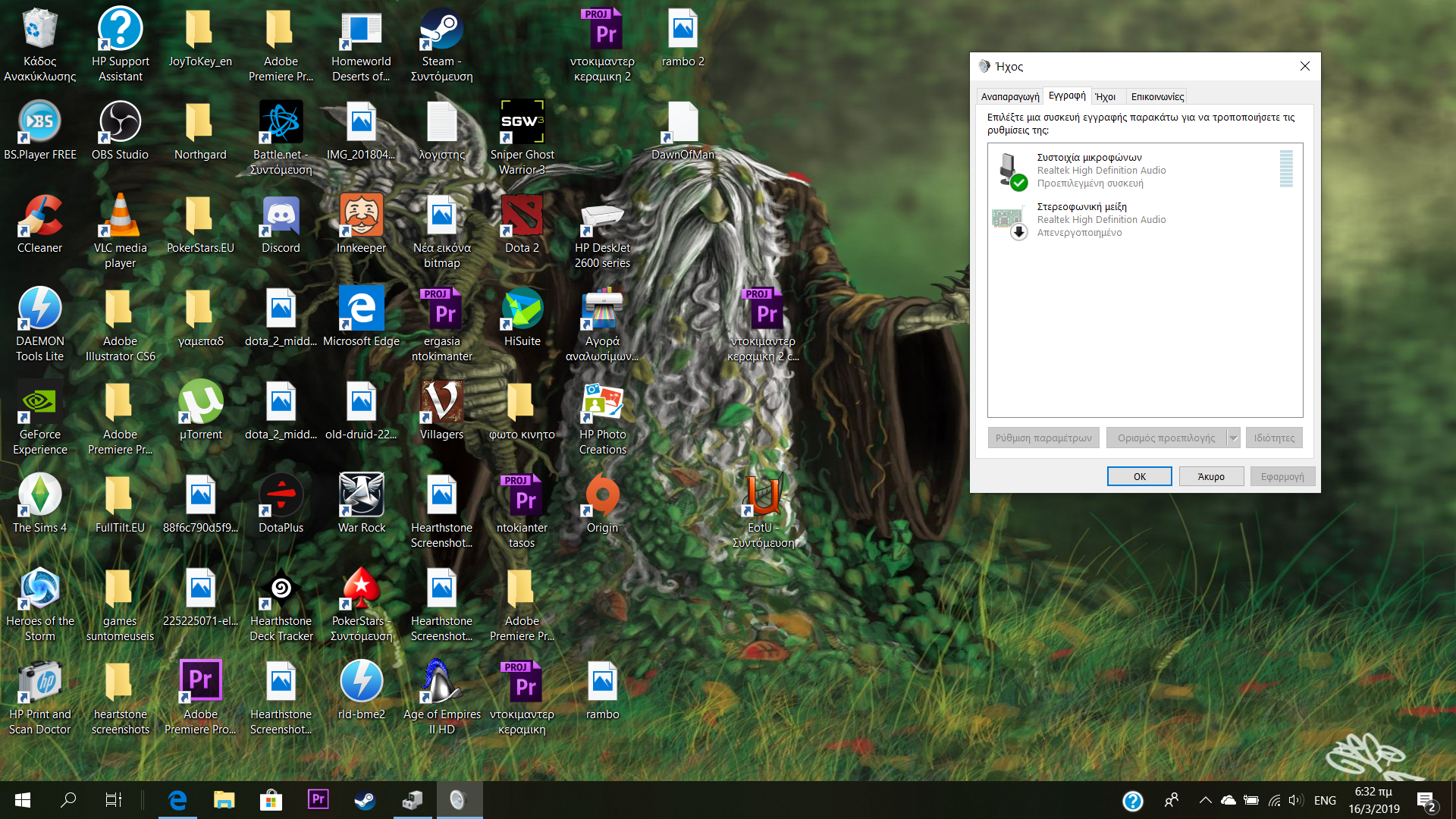Viewport: 1456px width, 819px height.
Task: Select the Age of Empires II HD icon
Action: coord(441,698)
